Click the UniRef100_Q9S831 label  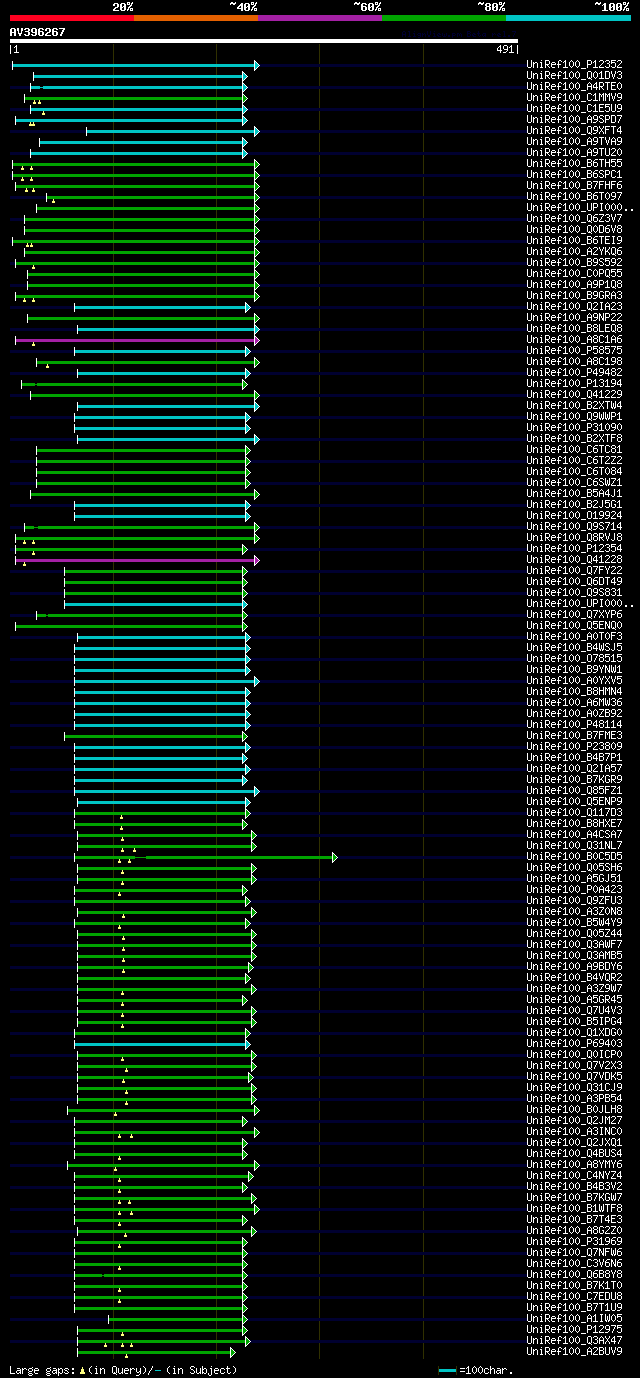[x=574, y=593]
